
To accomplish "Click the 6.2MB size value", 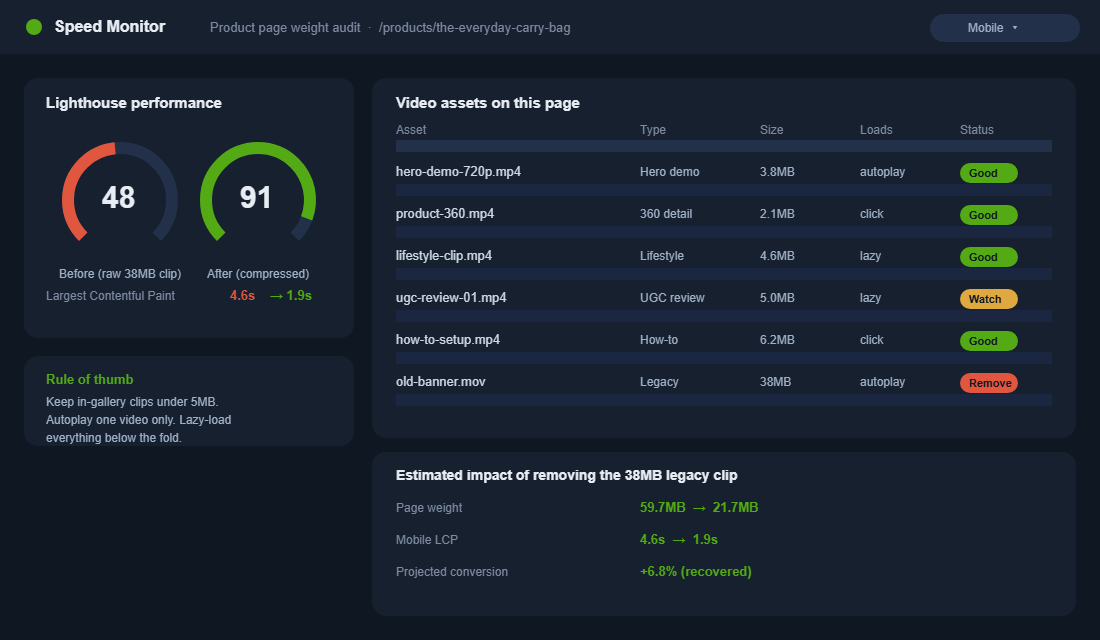I will tap(777, 340).
